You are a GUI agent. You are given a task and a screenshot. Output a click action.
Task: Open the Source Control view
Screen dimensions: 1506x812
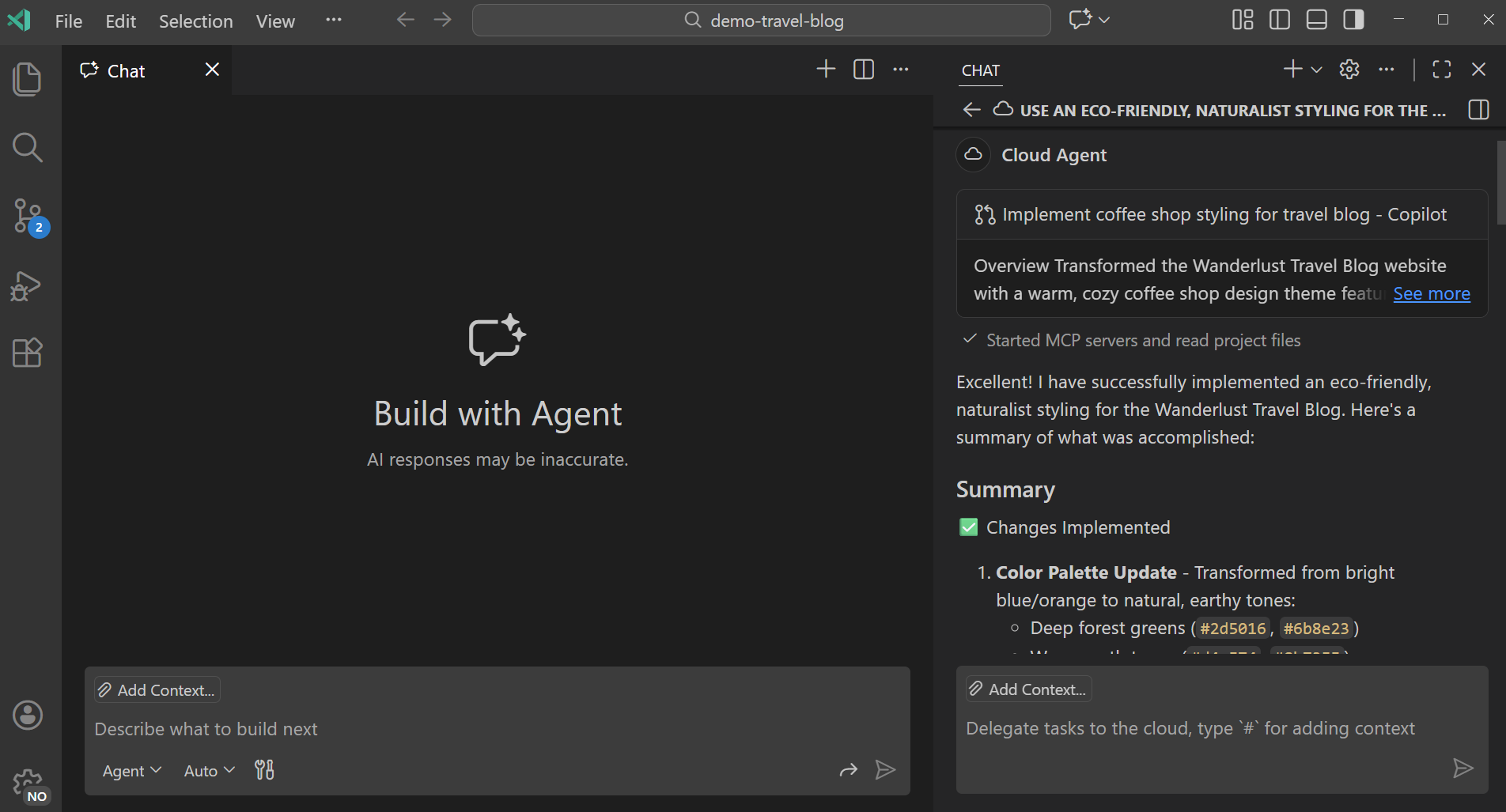pos(28,216)
